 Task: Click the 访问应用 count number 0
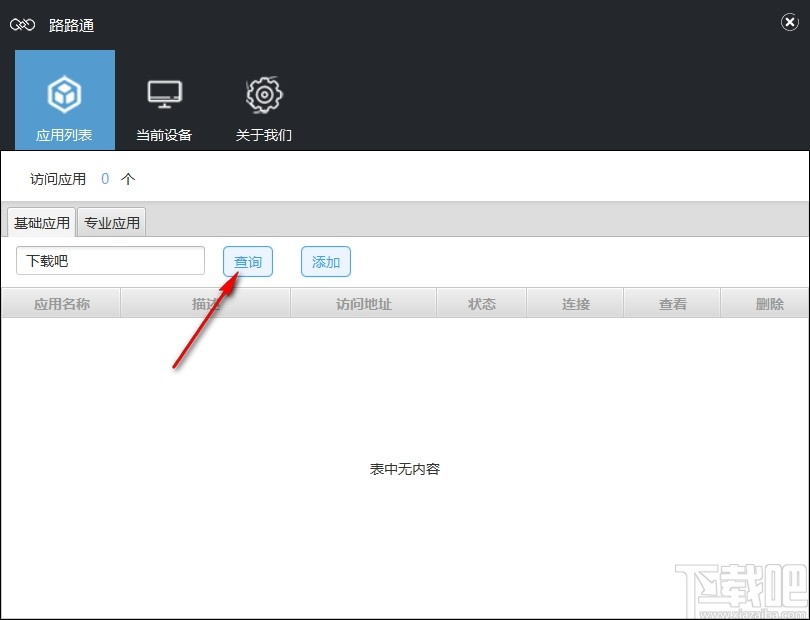click(107, 180)
